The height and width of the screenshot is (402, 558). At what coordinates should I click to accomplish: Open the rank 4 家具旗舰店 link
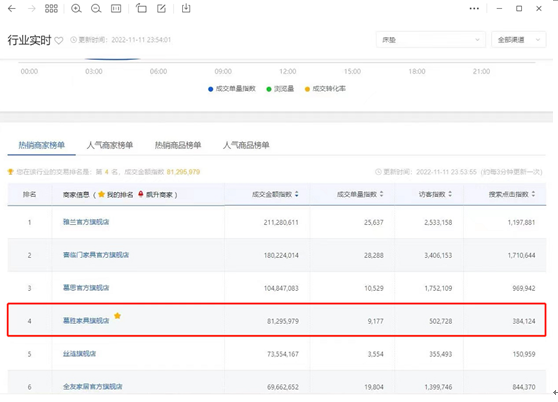pos(86,321)
